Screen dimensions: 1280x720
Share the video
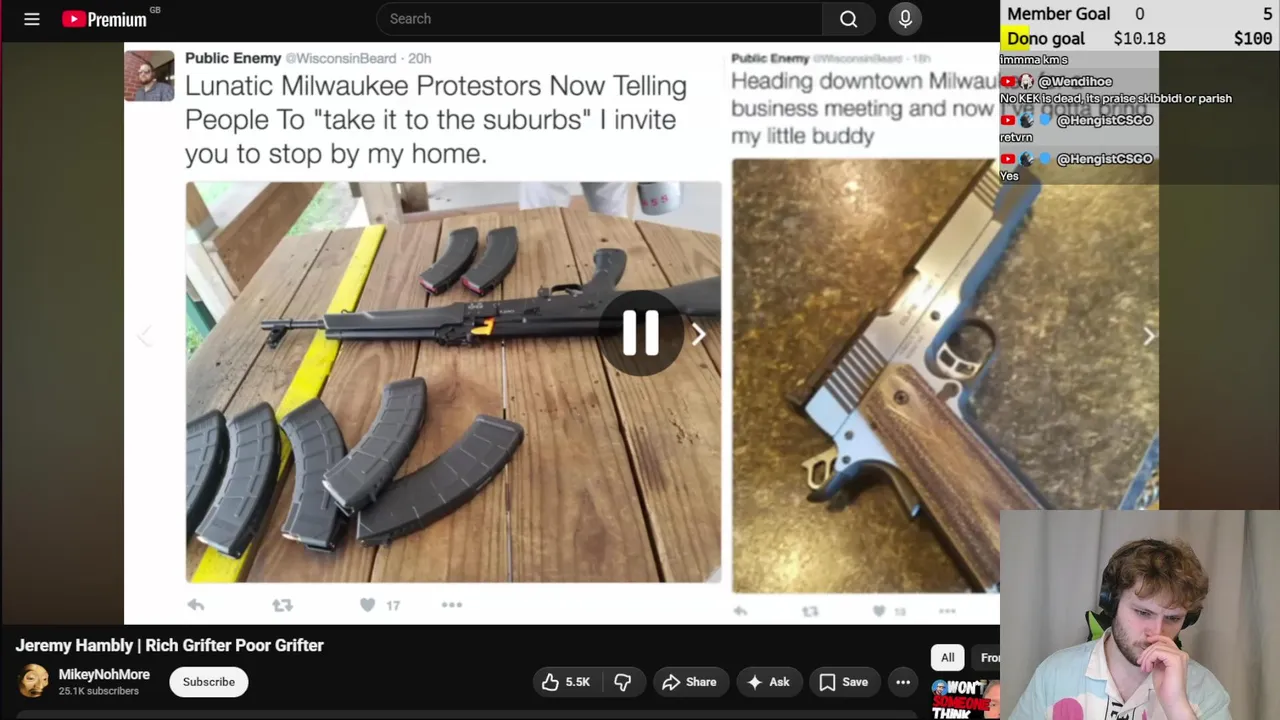tap(689, 682)
